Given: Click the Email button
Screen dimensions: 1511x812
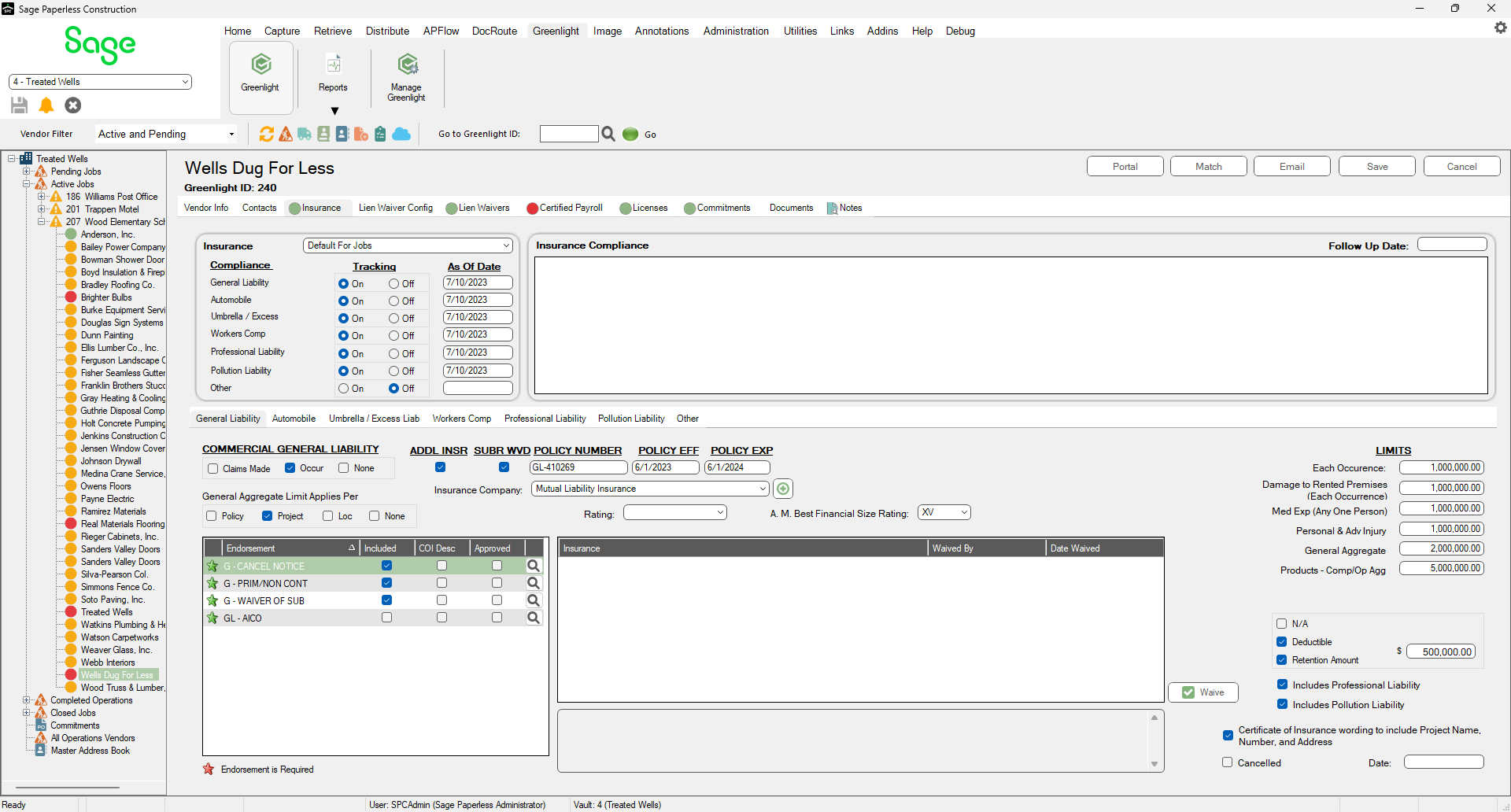Looking at the screenshot, I should click(x=1291, y=167).
